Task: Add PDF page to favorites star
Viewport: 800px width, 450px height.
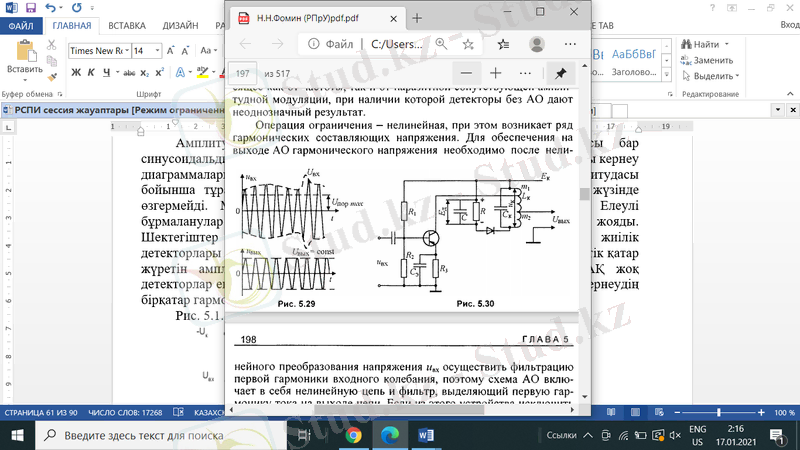Action: tap(468, 44)
